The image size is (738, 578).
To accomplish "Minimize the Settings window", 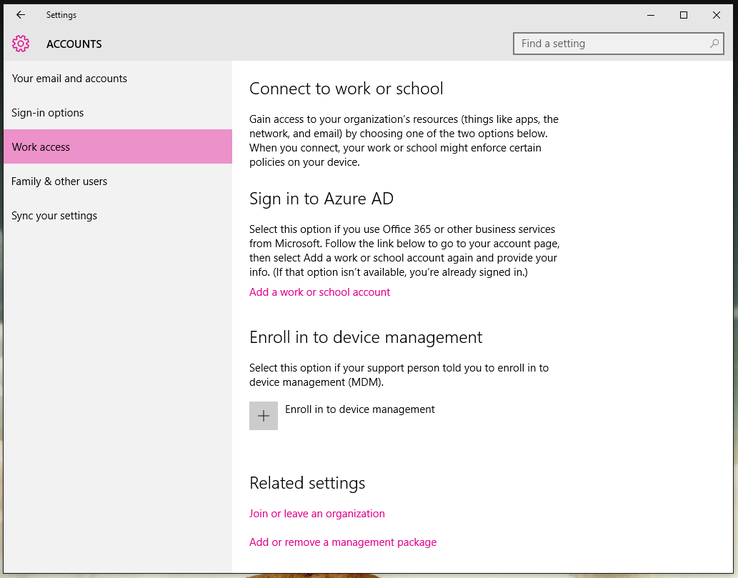I will 650,15.
